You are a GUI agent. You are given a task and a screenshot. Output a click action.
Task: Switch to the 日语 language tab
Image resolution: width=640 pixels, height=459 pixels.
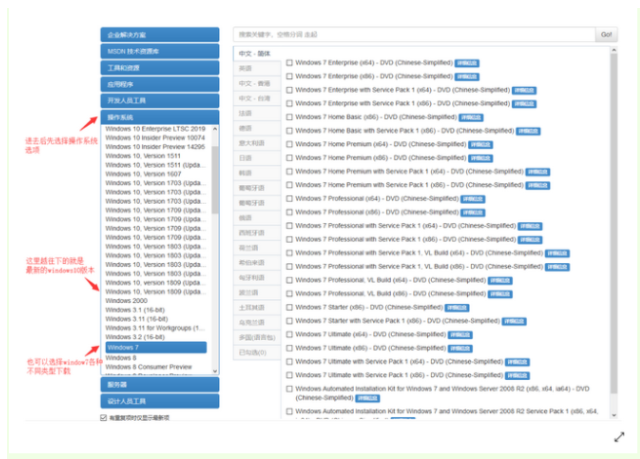257,158
